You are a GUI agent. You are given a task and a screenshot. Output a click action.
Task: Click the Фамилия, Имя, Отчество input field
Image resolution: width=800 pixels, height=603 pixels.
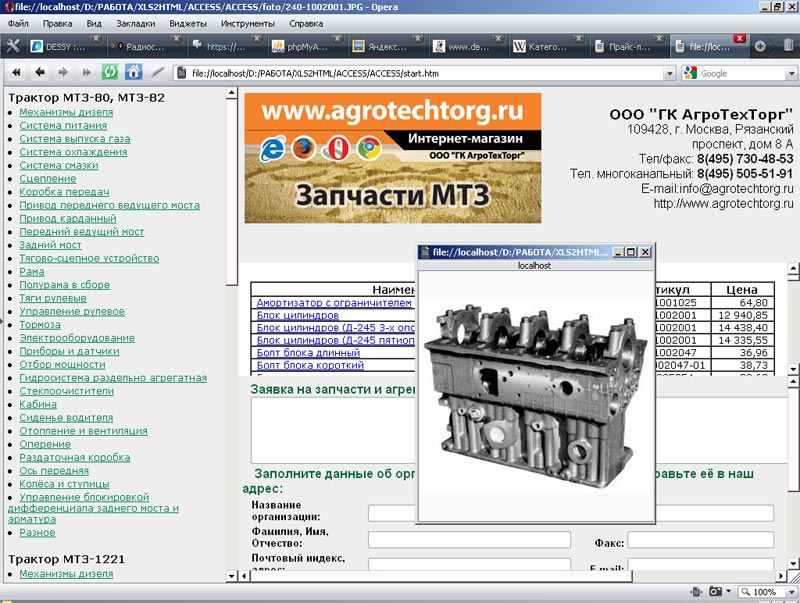pyautogui.click(x=469, y=539)
